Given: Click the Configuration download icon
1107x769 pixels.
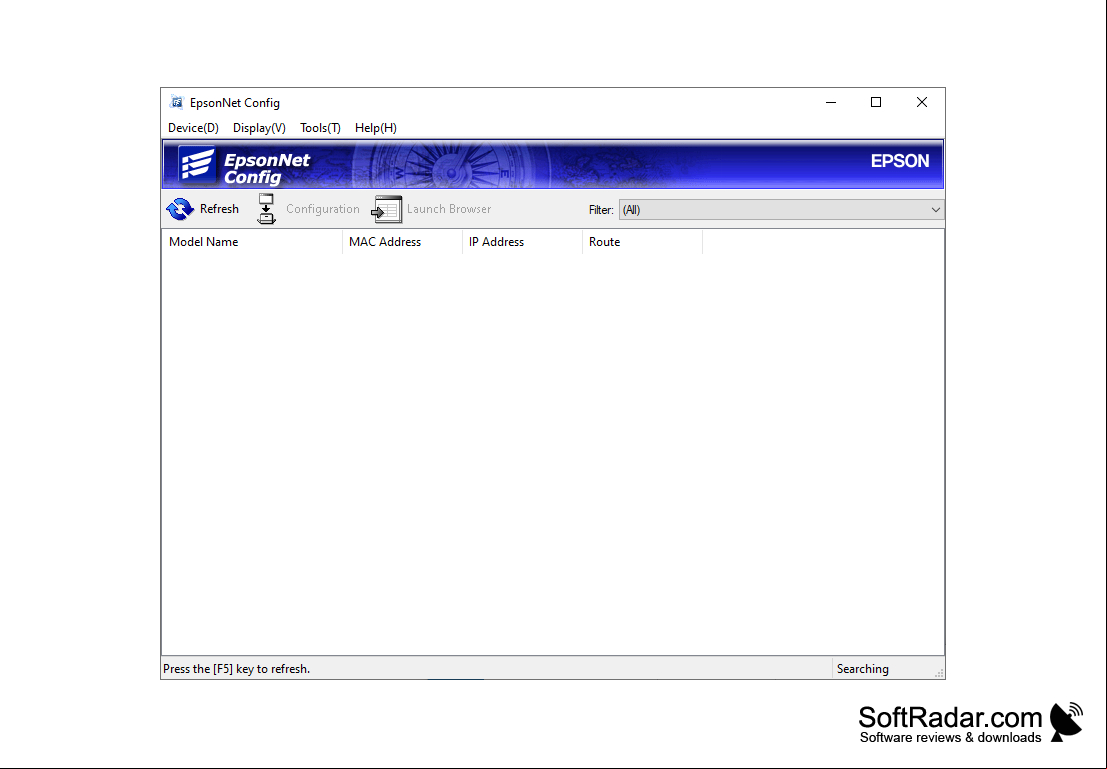Looking at the screenshot, I should 266,209.
